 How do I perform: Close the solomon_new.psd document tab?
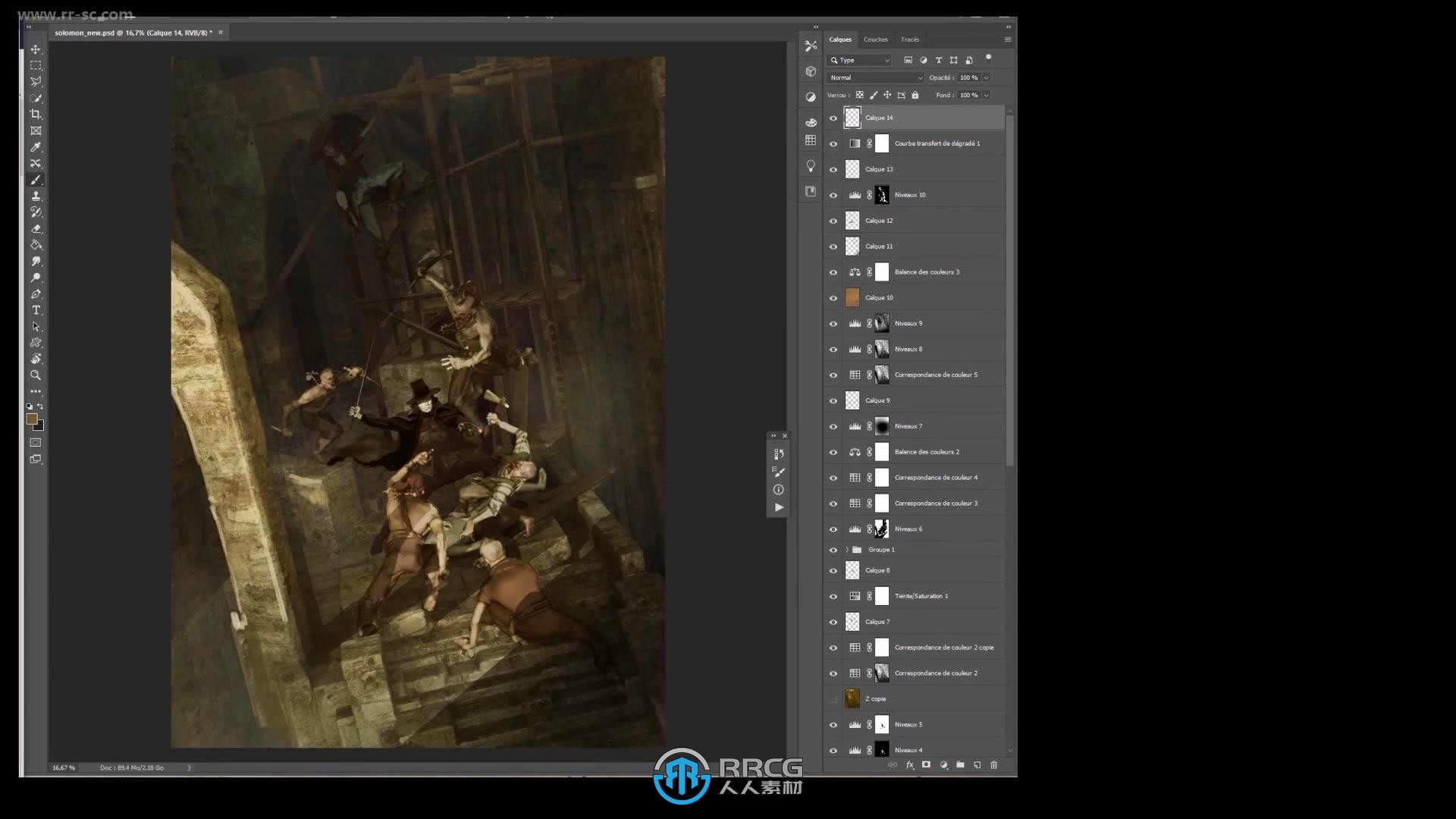(x=221, y=33)
